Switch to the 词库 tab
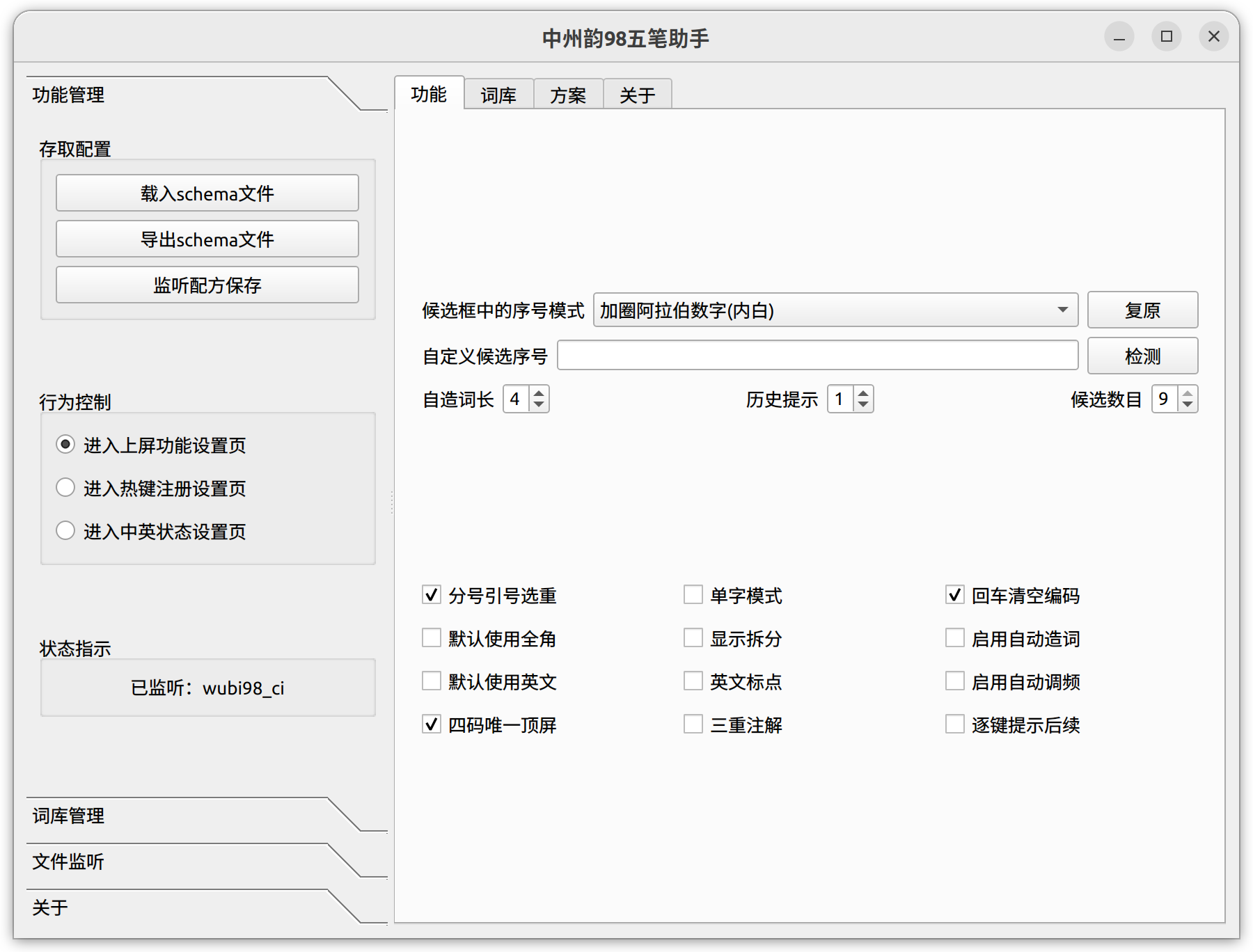The width and height of the screenshot is (1253, 952). tap(498, 94)
